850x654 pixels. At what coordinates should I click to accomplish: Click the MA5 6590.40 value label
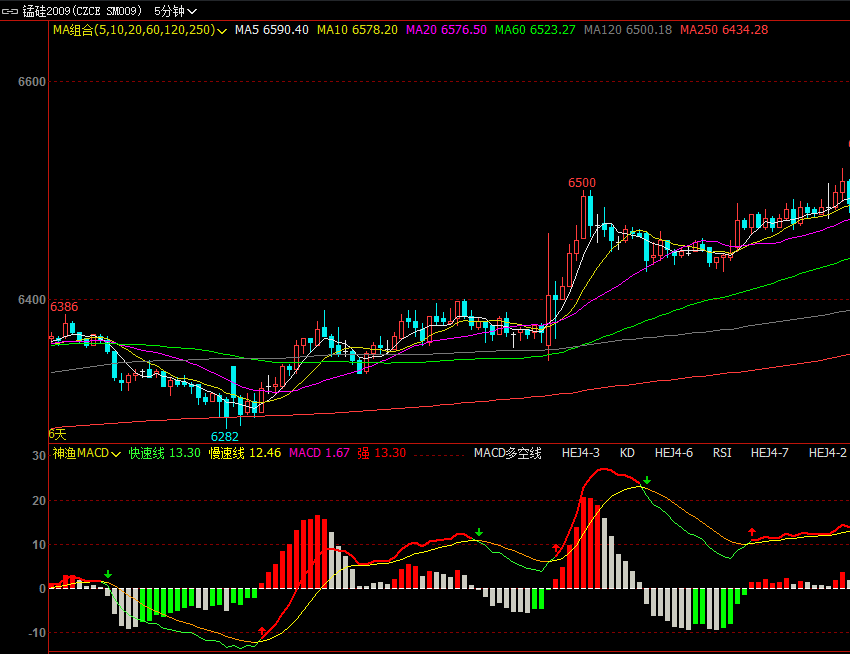[x=272, y=30]
